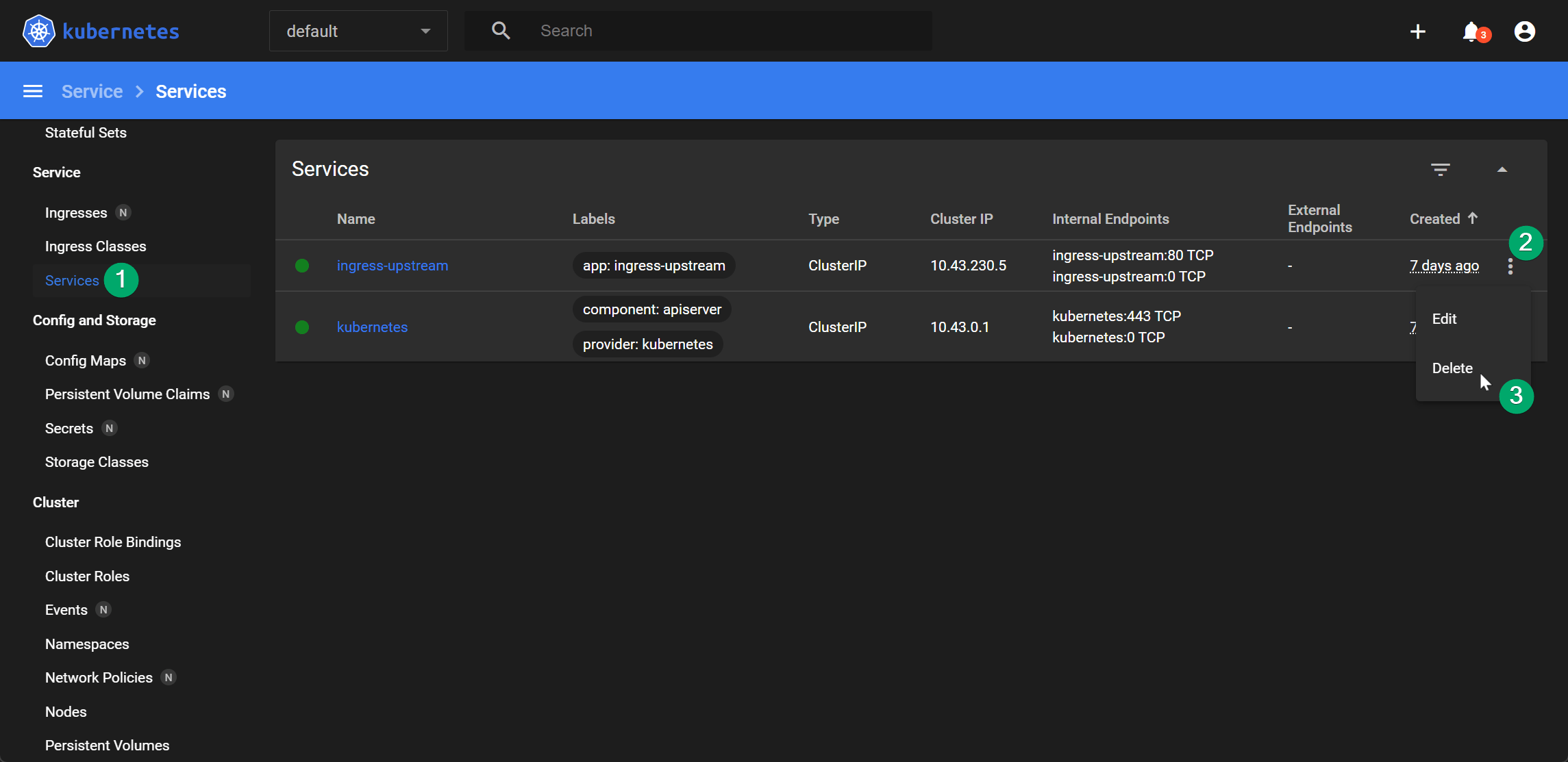This screenshot has height=762, width=1568.
Task: Click the search magnifier icon
Action: click(501, 31)
